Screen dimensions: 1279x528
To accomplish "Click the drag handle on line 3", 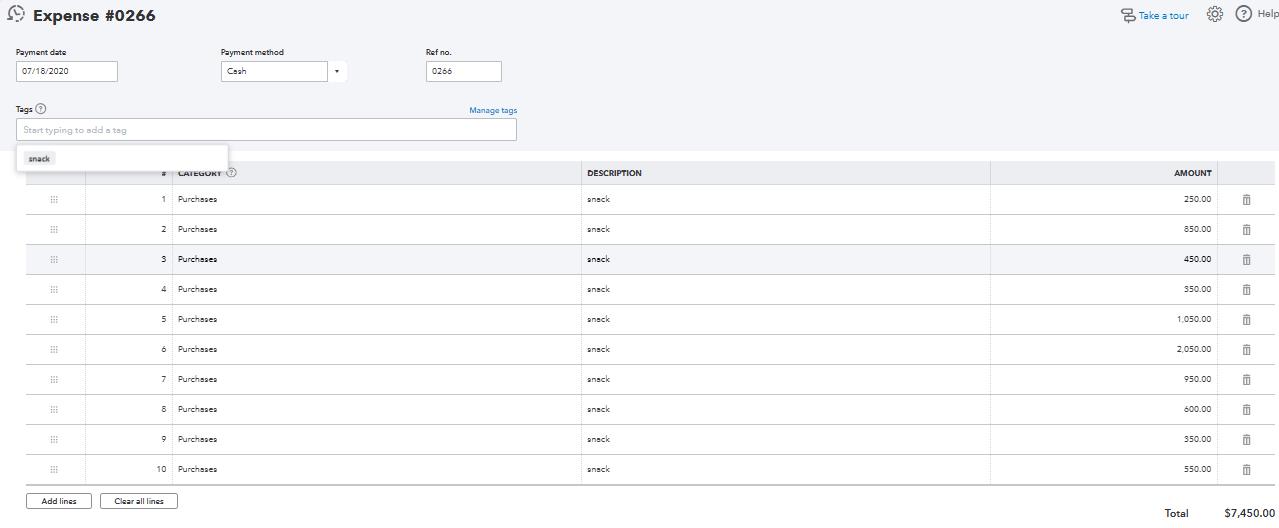I will 54,260.
